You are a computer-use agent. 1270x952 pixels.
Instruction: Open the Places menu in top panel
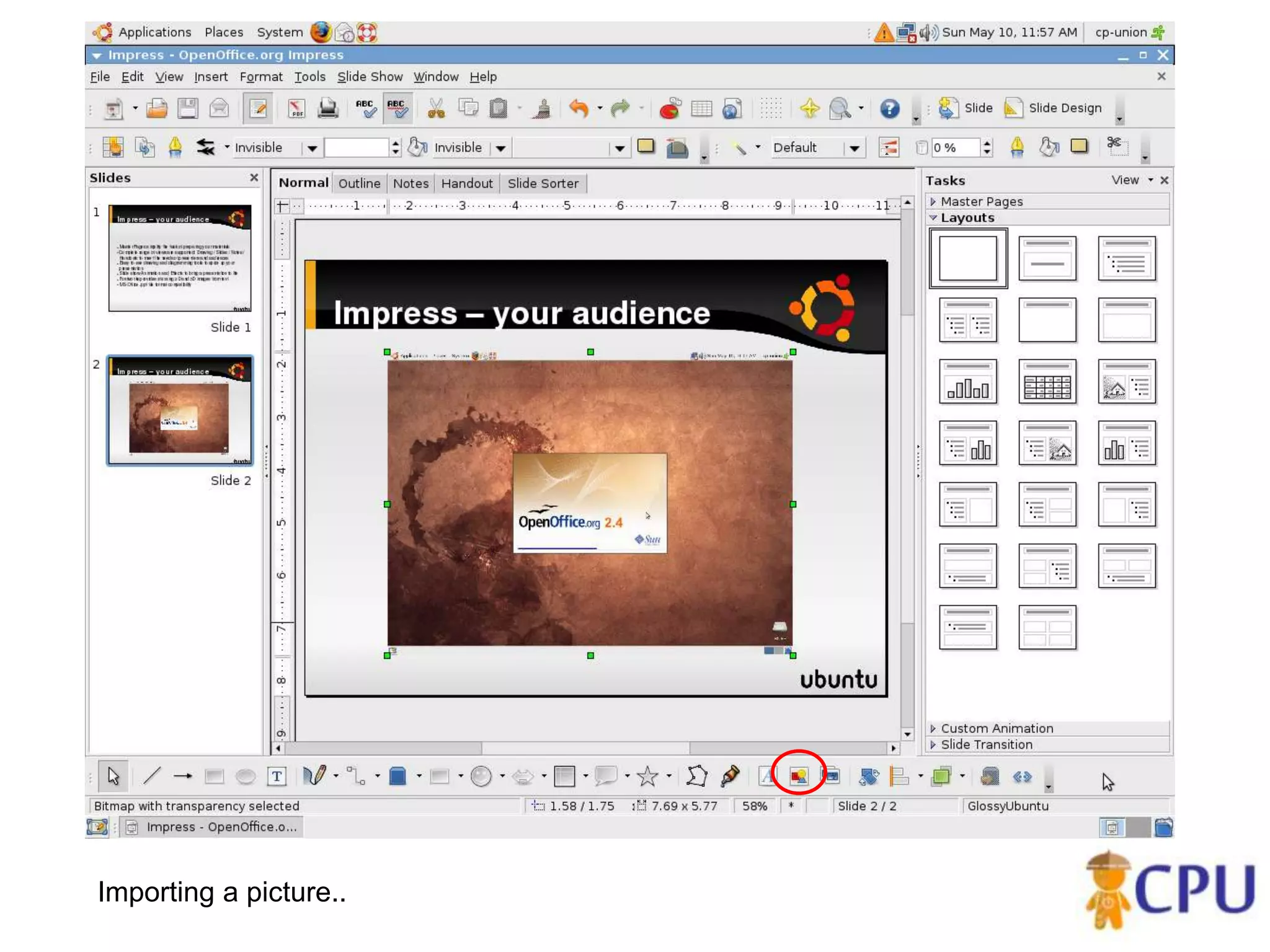pyautogui.click(x=224, y=32)
